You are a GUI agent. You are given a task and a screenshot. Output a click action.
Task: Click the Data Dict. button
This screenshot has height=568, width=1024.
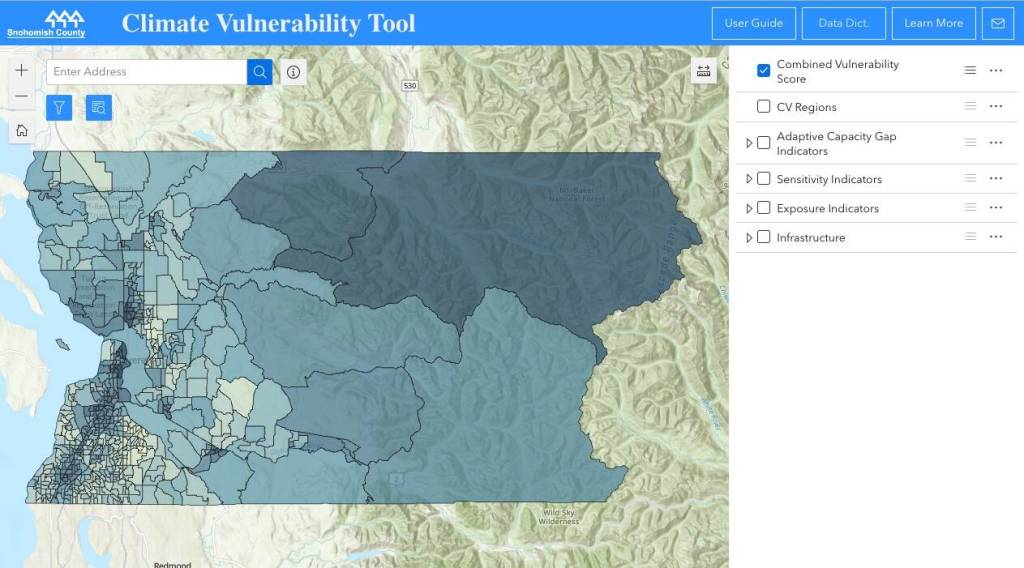pos(843,23)
